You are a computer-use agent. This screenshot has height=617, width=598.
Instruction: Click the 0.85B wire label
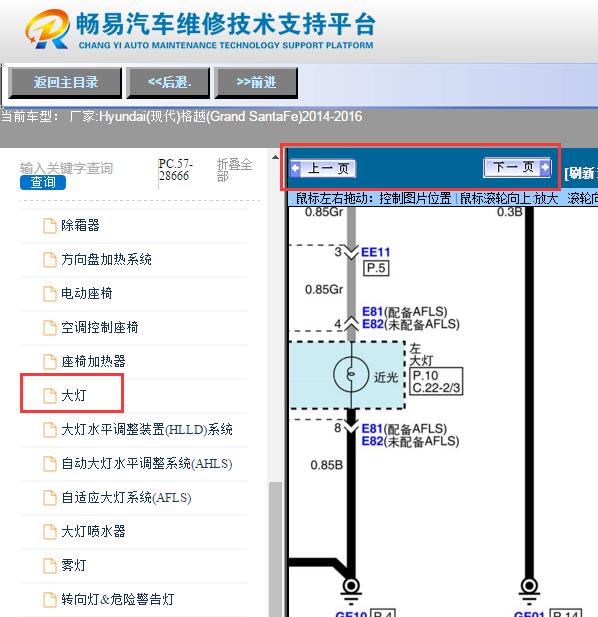[x=327, y=465]
